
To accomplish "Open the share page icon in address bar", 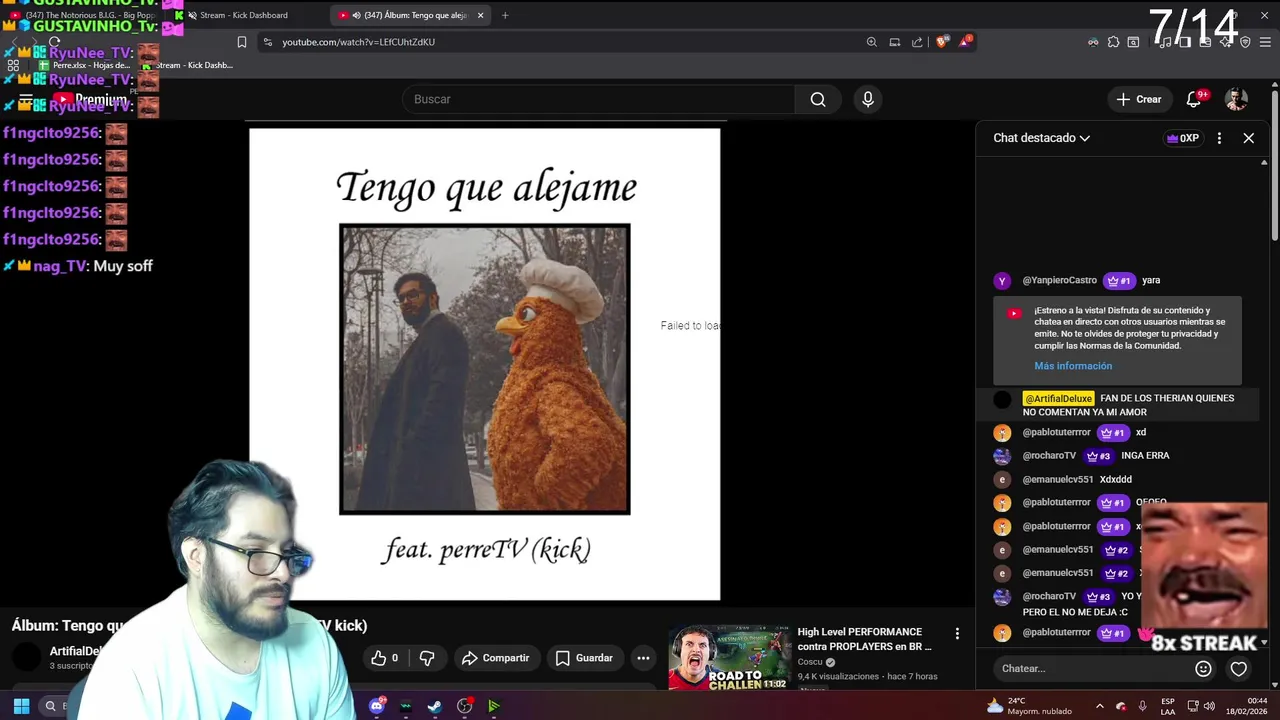I will tap(918, 42).
